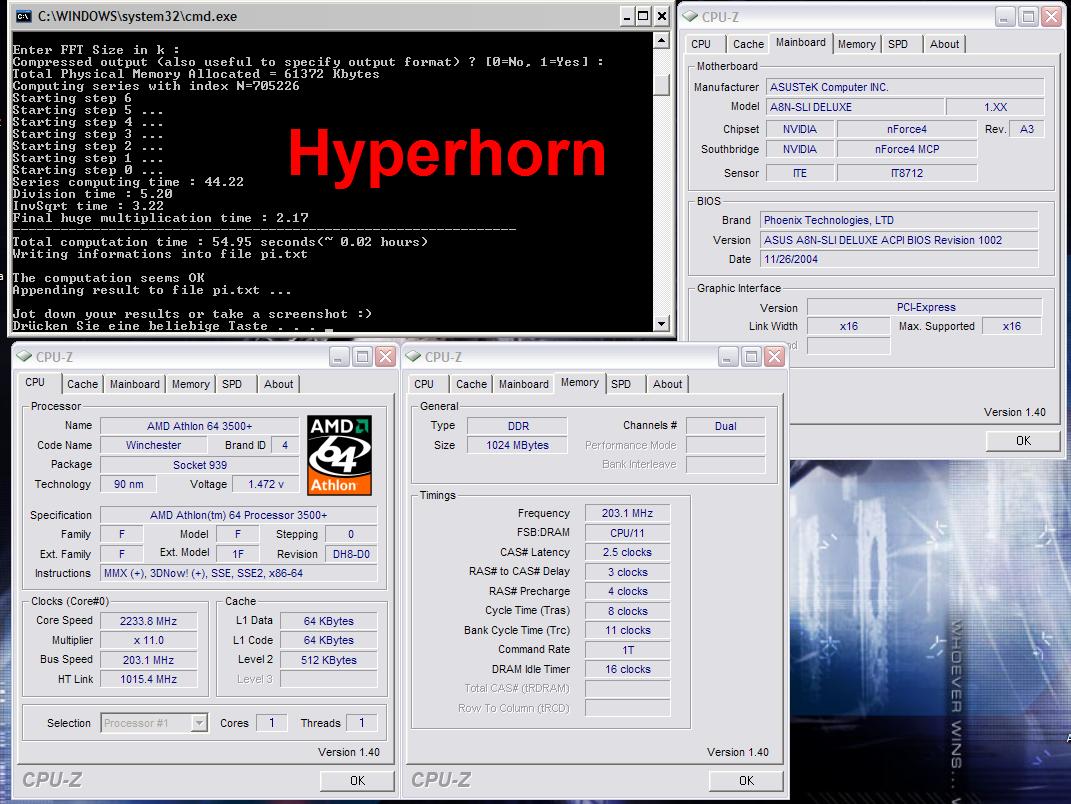Open SPD tab in CPU window
Viewport: 1071px width, 804px height.
point(232,384)
